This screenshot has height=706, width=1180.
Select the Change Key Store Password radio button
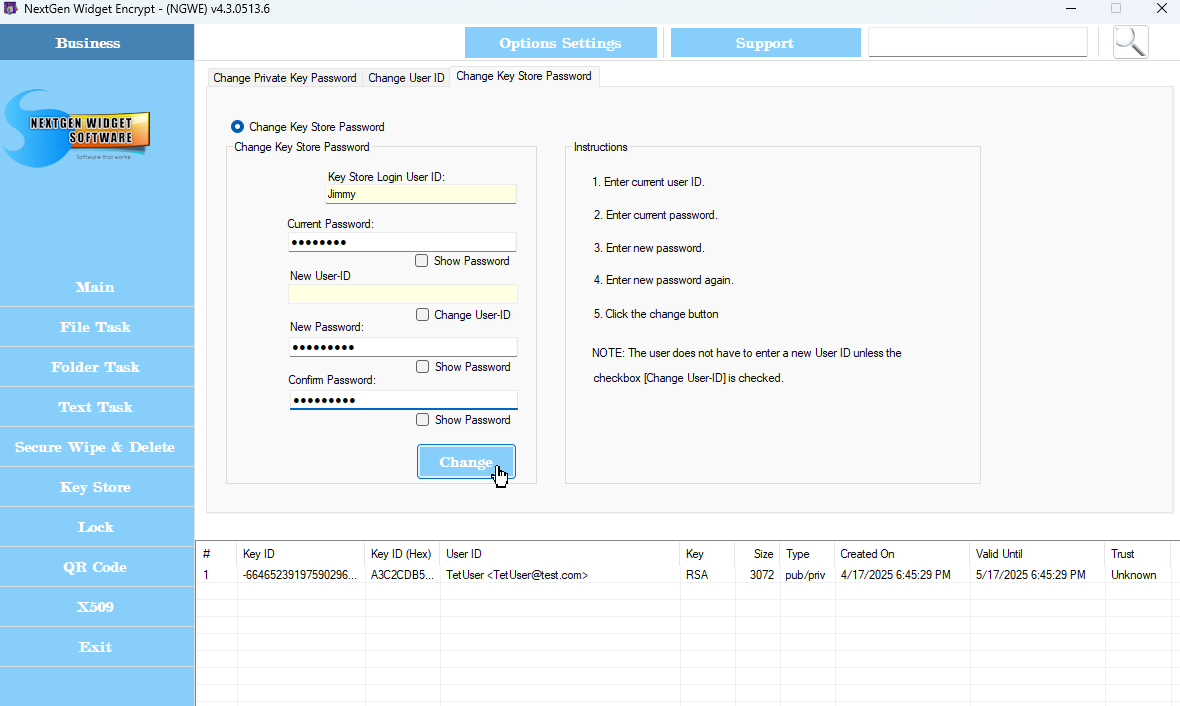click(x=237, y=126)
